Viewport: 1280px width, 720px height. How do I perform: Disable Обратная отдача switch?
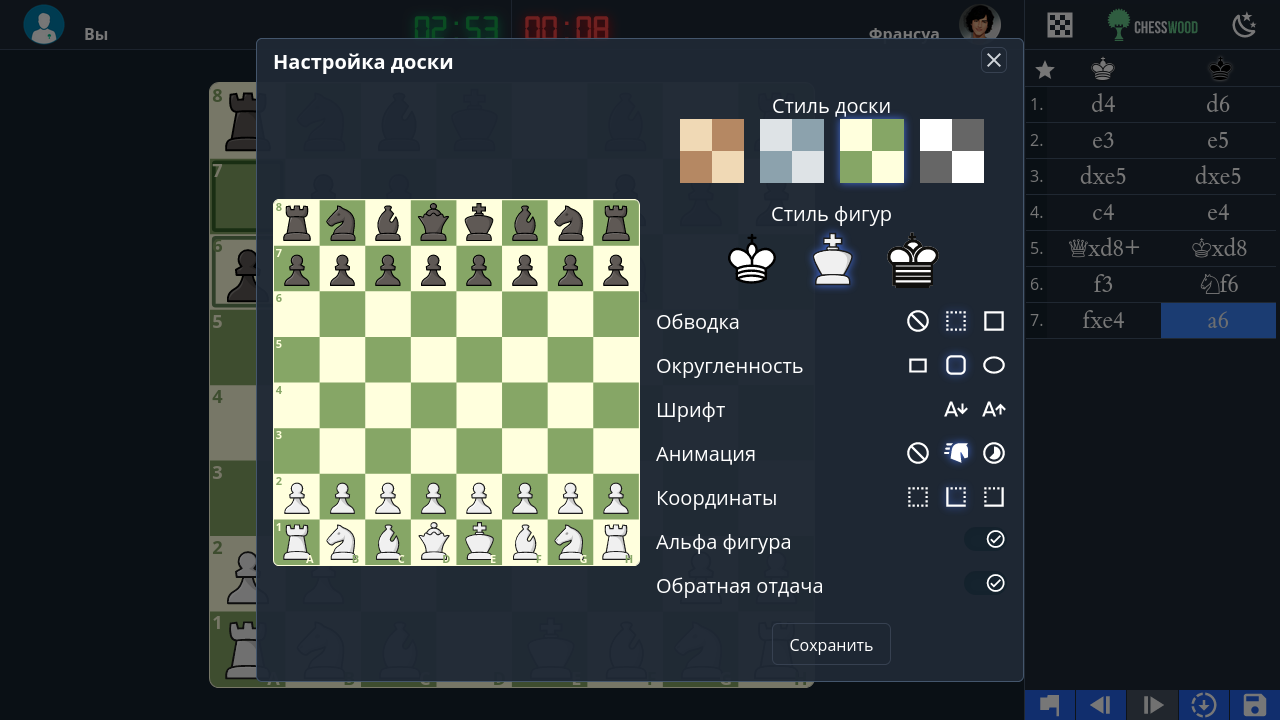click(987, 583)
